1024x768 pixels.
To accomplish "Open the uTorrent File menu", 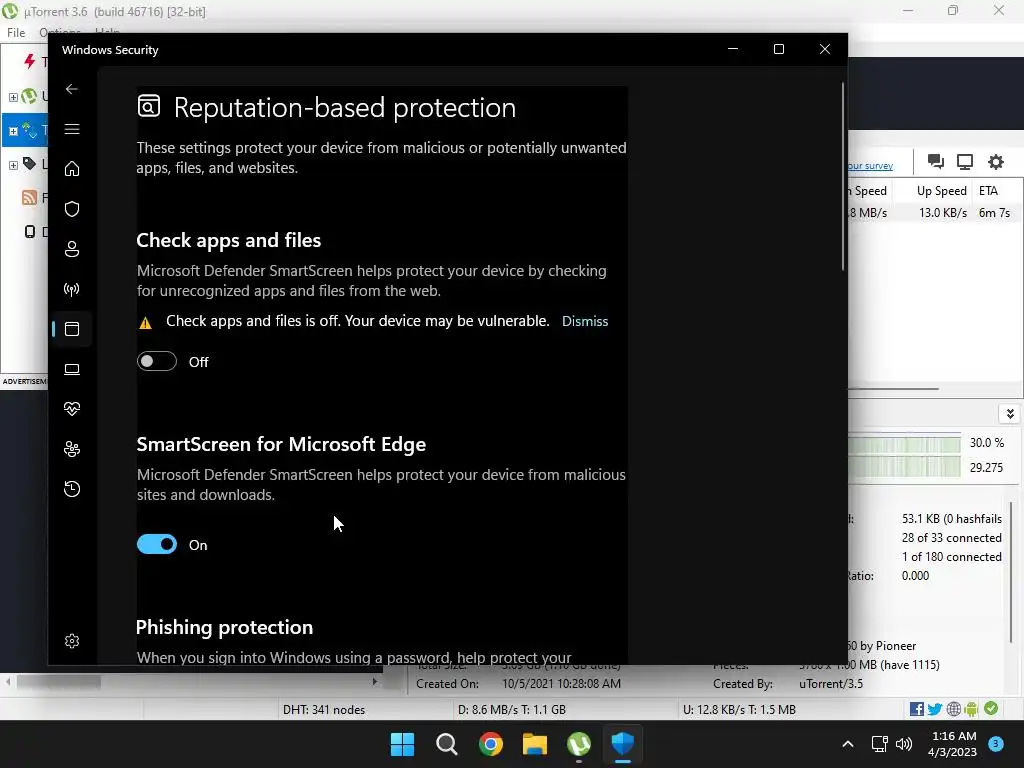I will pos(16,33).
